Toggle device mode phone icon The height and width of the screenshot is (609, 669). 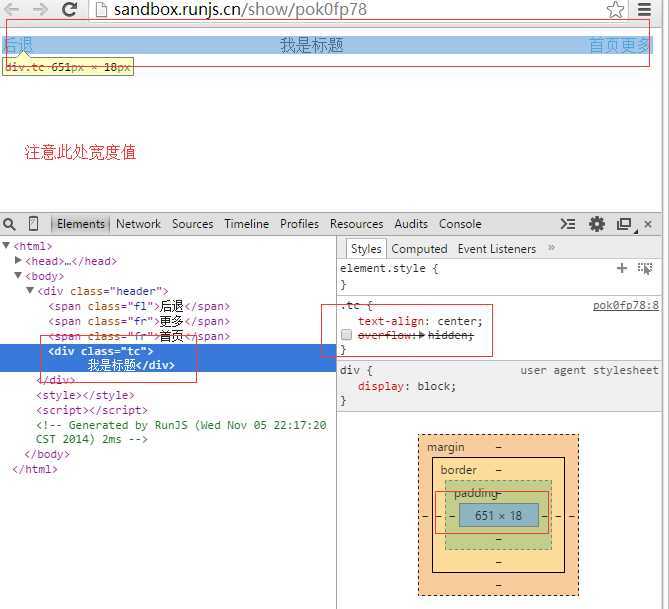[x=33, y=224]
